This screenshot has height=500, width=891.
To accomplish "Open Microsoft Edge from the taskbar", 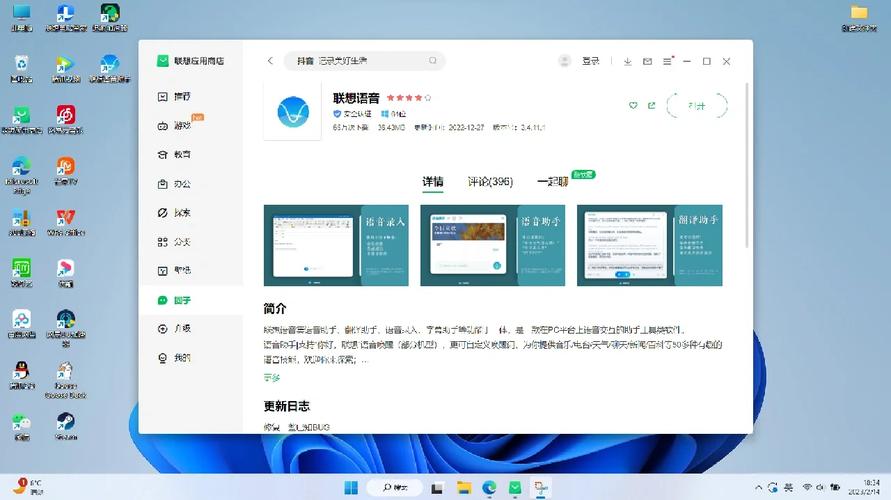I will (x=489, y=488).
